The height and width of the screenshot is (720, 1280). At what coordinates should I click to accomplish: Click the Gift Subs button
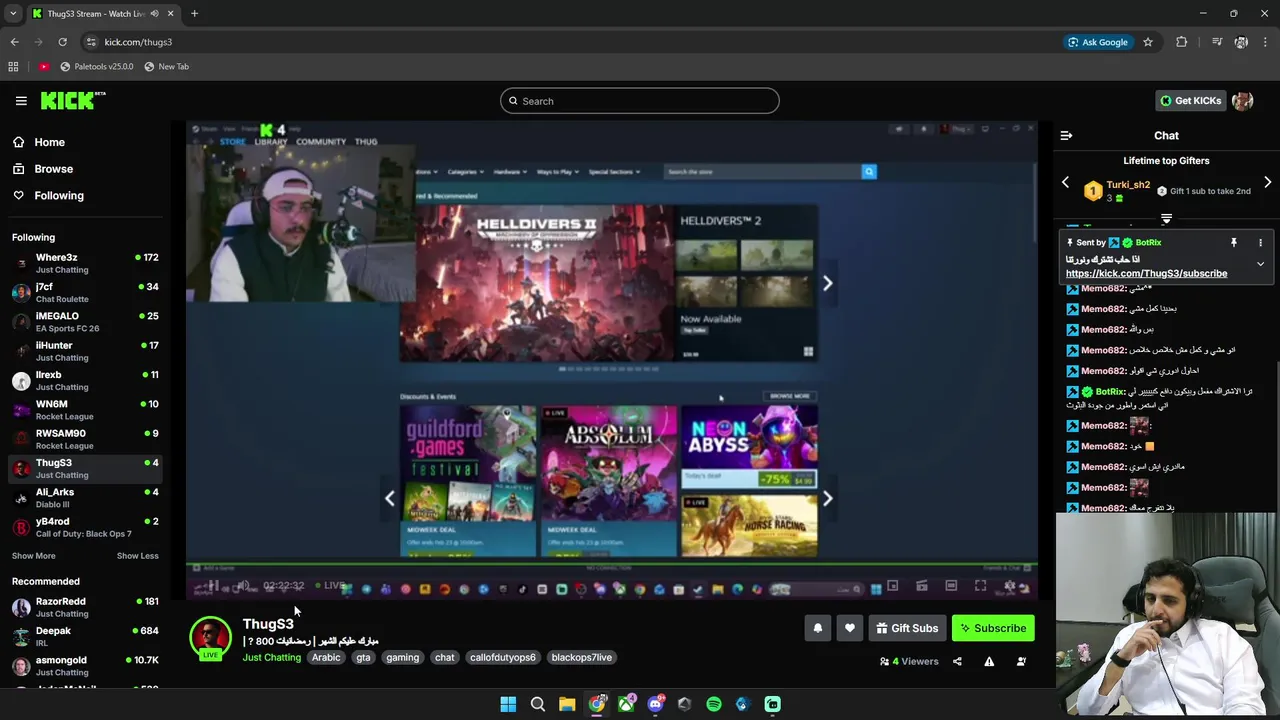tap(907, 628)
